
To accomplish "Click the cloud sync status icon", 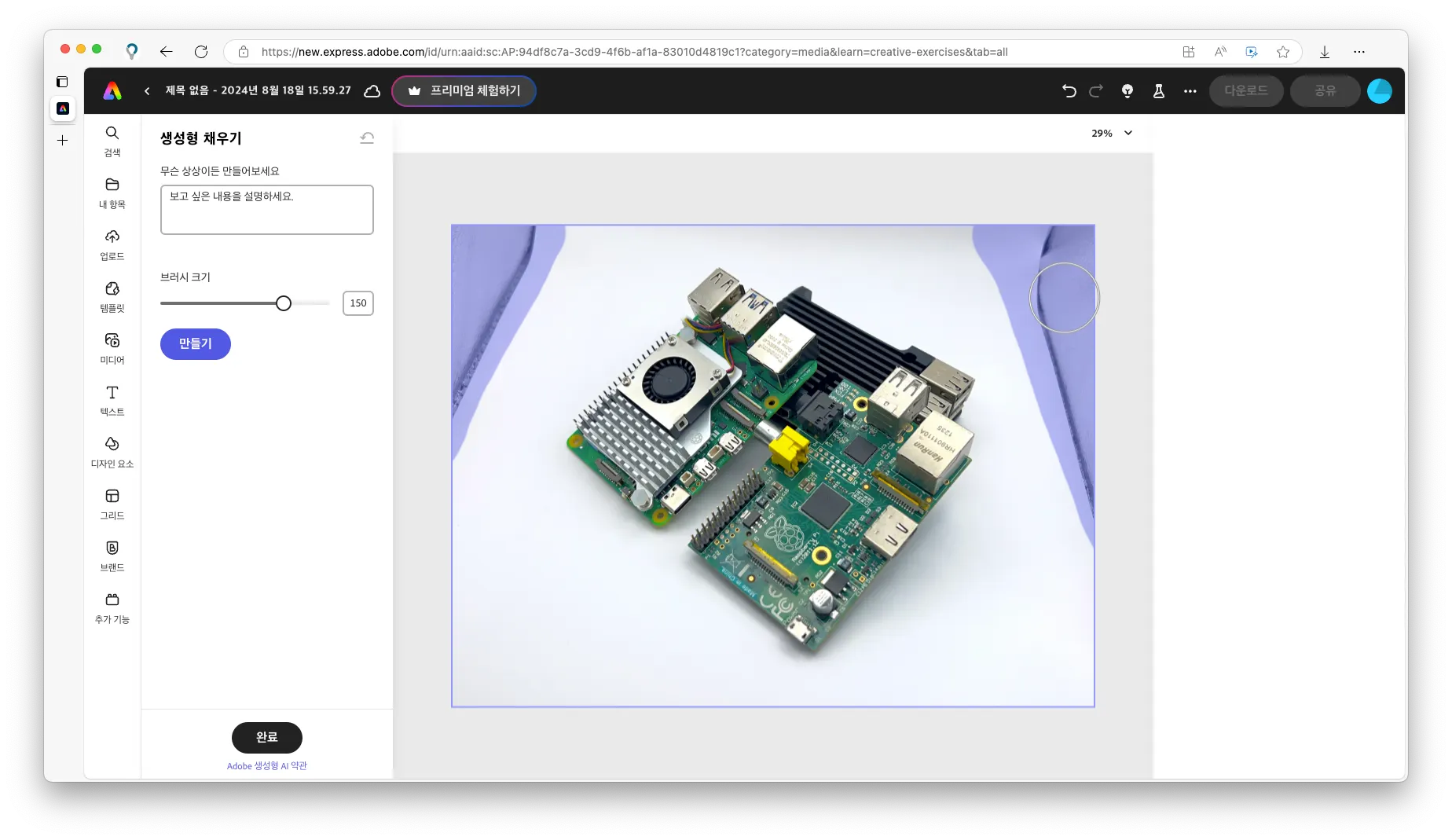I will click(x=372, y=91).
